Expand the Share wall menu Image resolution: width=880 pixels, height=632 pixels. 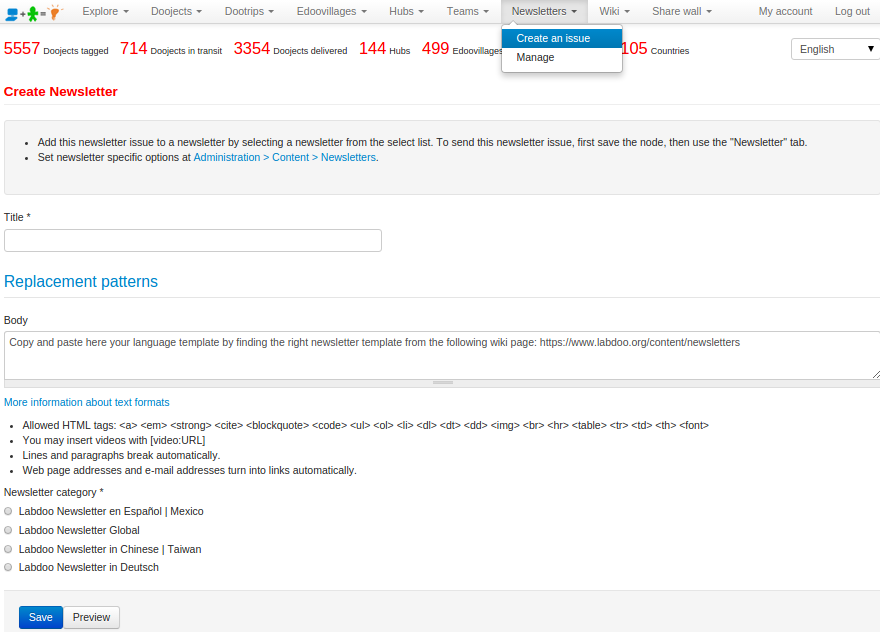coord(682,11)
